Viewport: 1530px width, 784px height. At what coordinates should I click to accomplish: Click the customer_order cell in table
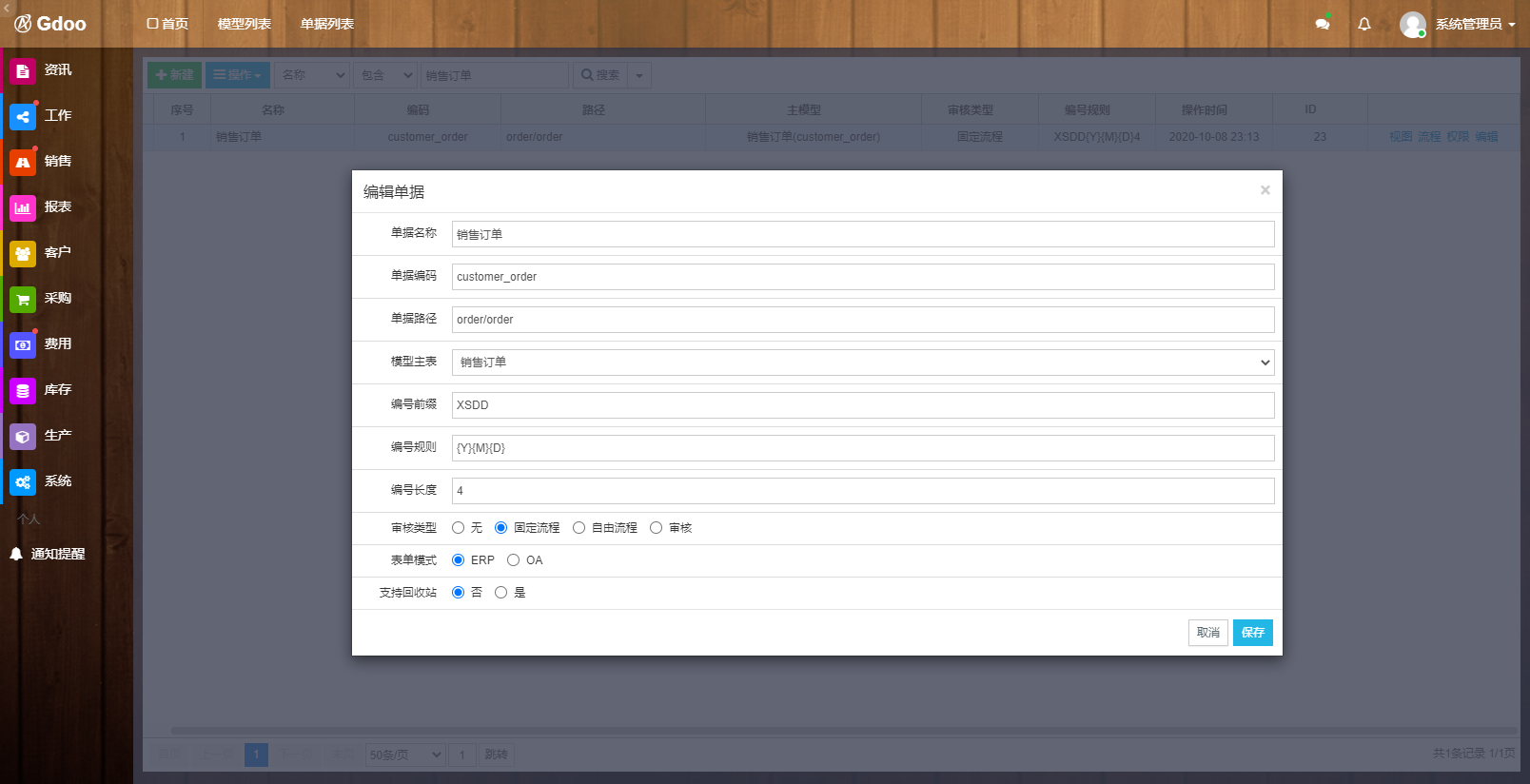(427, 137)
